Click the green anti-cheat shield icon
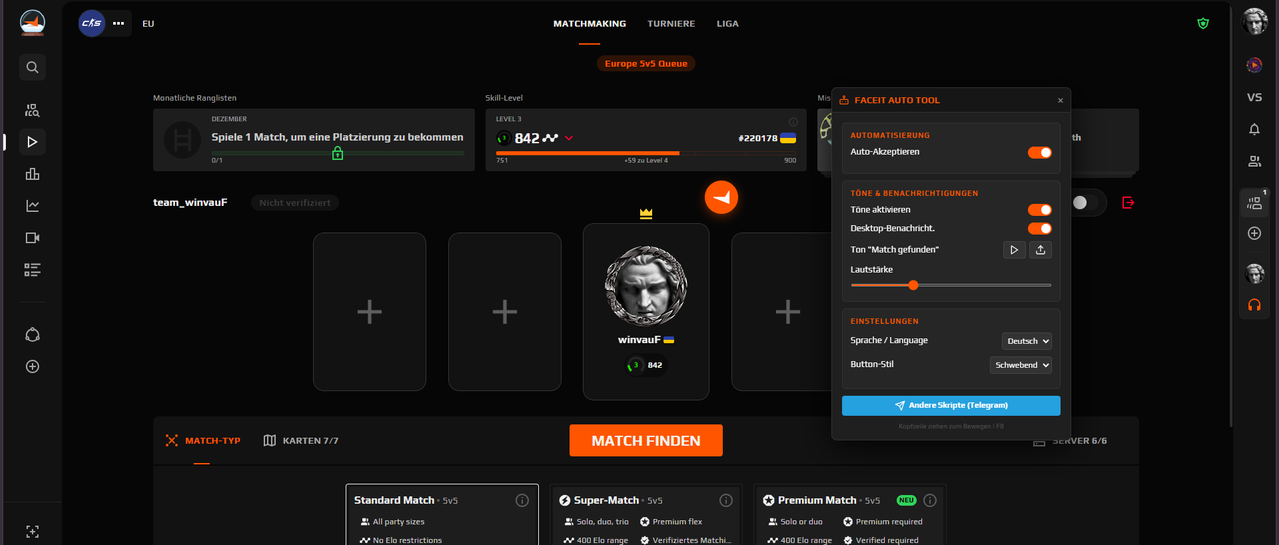Image resolution: width=1279 pixels, height=545 pixels. pyautogui.click(x=1203, y=23)
